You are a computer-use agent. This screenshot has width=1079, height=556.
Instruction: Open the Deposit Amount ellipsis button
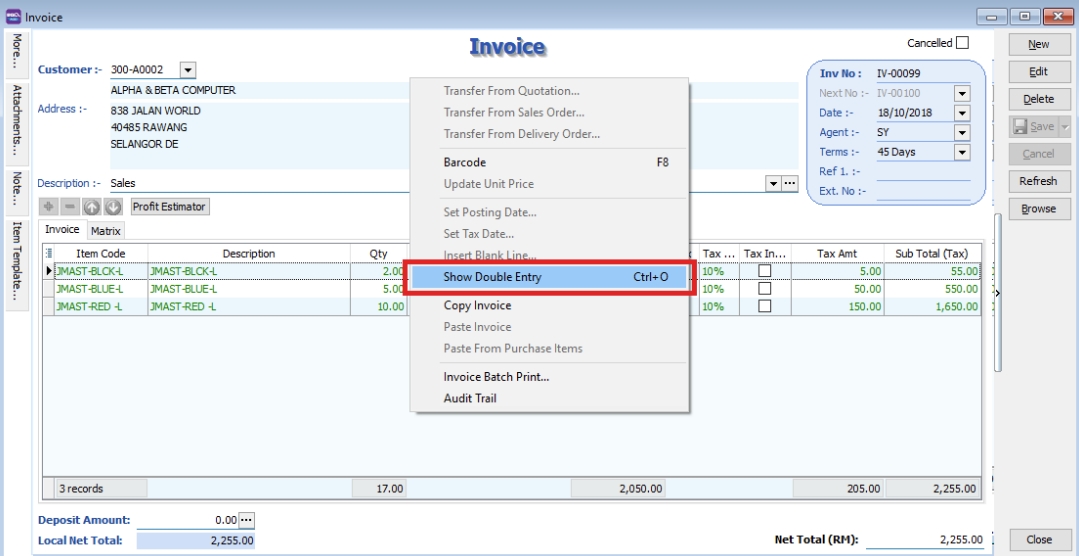click(x=247, y=520)
